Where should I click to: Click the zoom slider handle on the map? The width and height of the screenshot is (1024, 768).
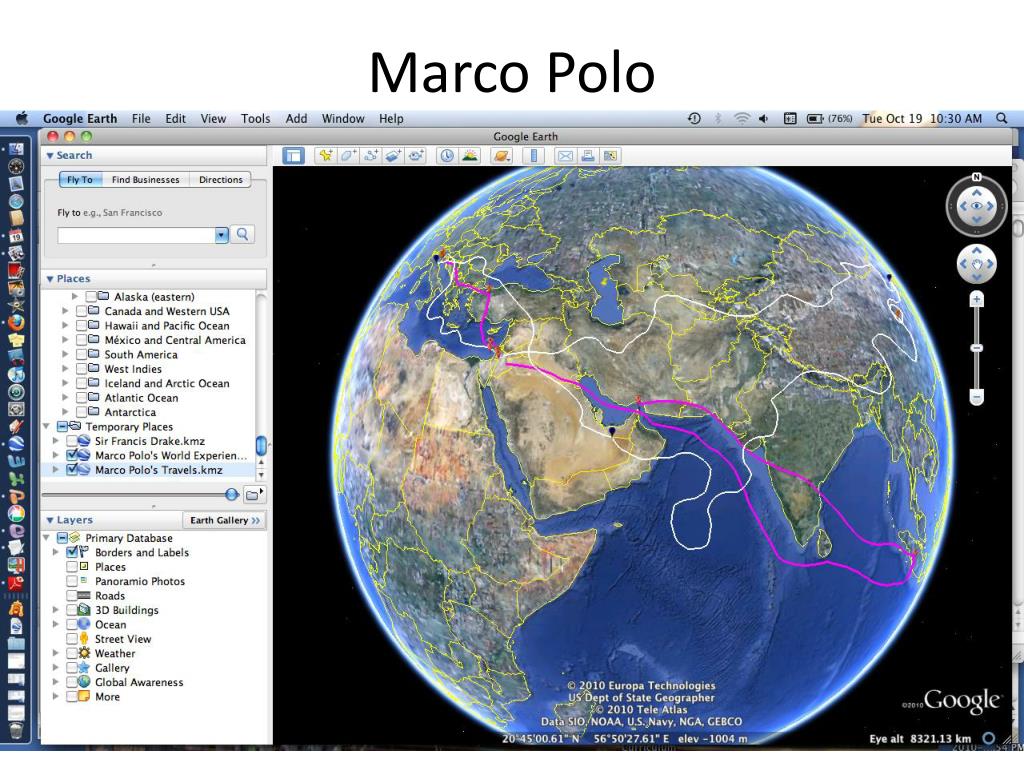click(x=976, y=348)
